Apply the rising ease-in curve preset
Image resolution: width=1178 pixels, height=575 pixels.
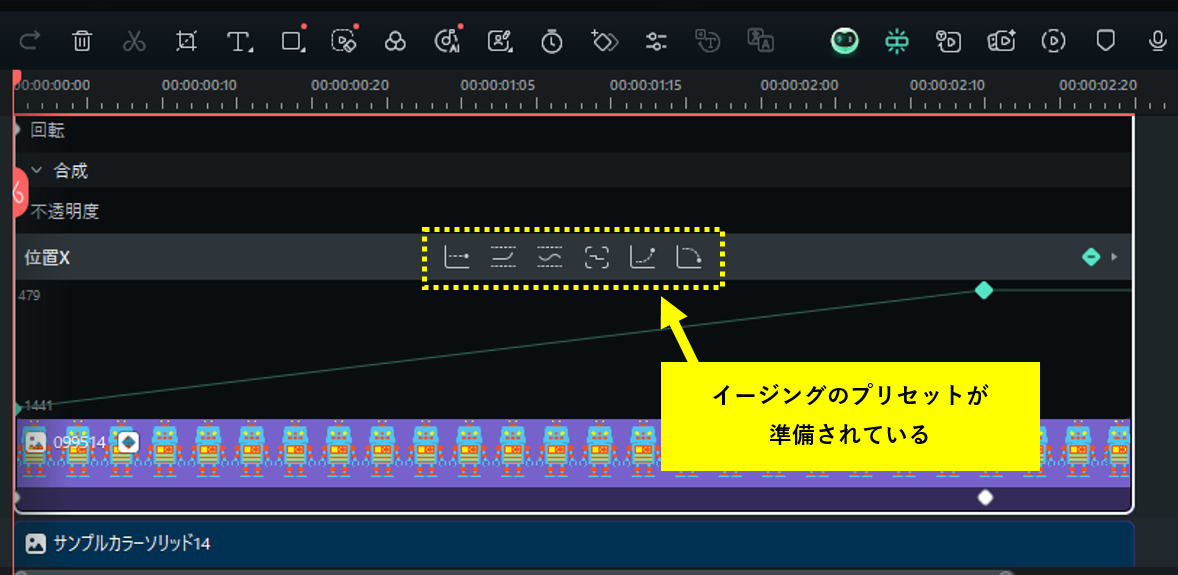(642, 257)
